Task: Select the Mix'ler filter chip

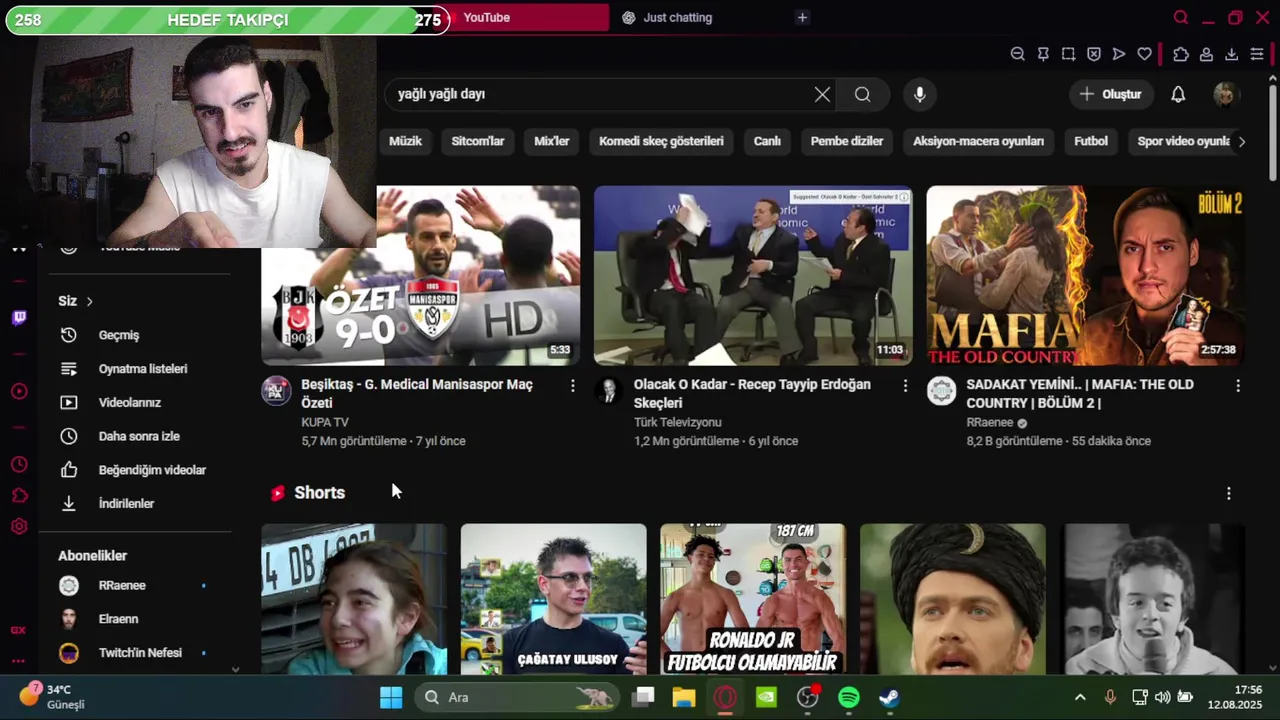Action: pos(552,141)
